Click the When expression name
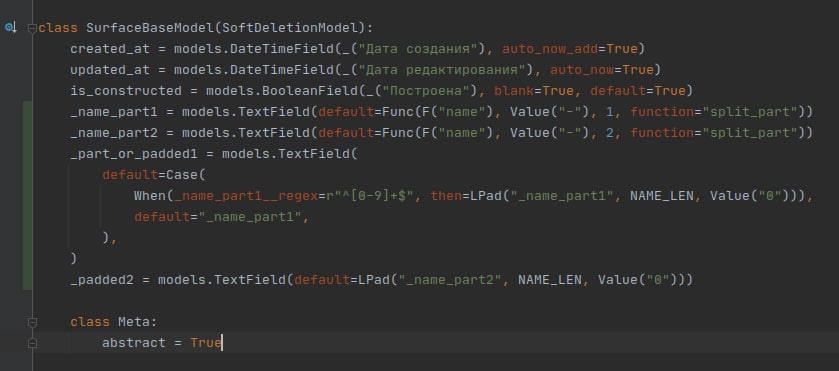839x371 pixels. click(150, 195)
